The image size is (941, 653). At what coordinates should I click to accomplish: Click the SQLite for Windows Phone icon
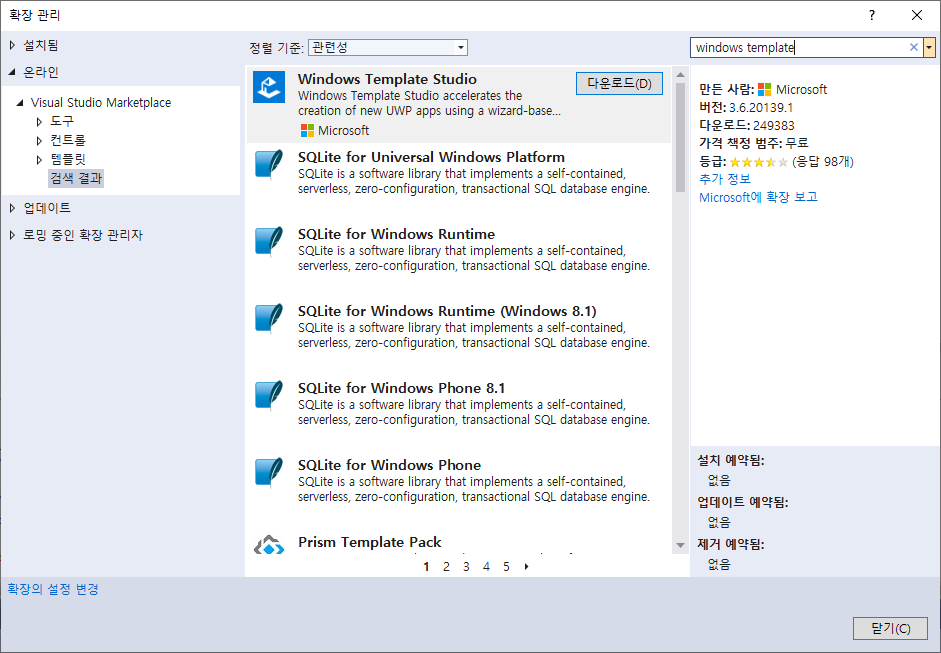(x=268, y=472)
